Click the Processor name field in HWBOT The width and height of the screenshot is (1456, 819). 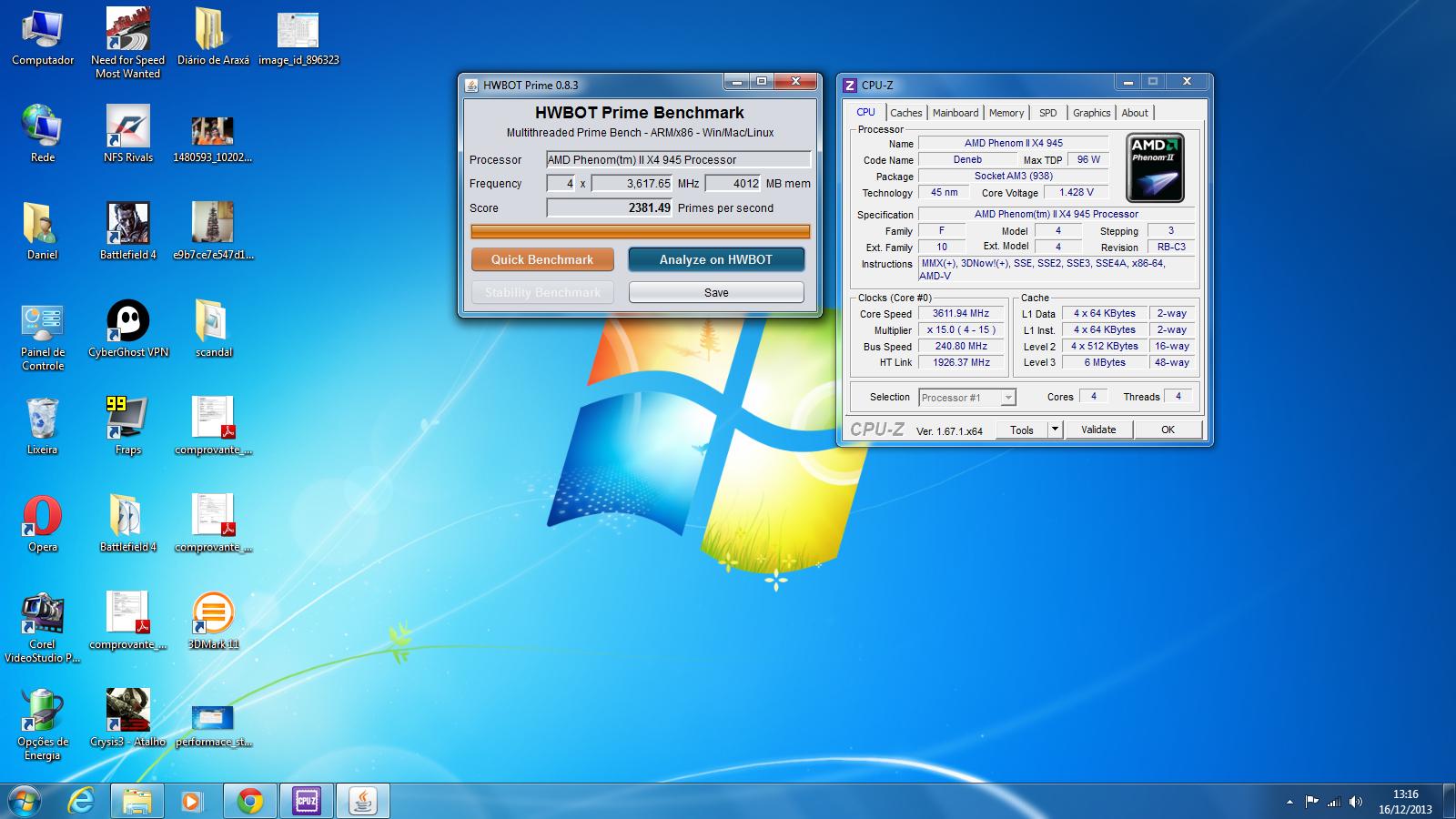click(678, 159)
